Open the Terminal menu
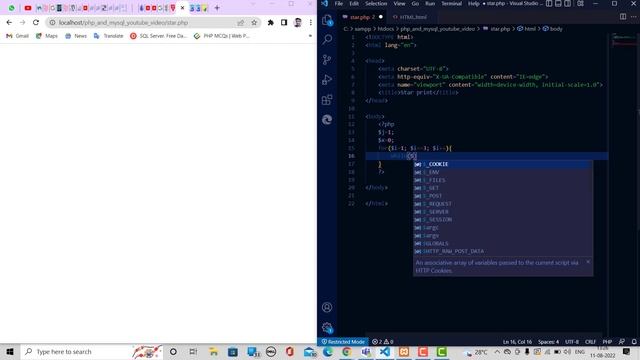Image resolution: width=640 pixels, height=360 pixels. pos(451,4)
